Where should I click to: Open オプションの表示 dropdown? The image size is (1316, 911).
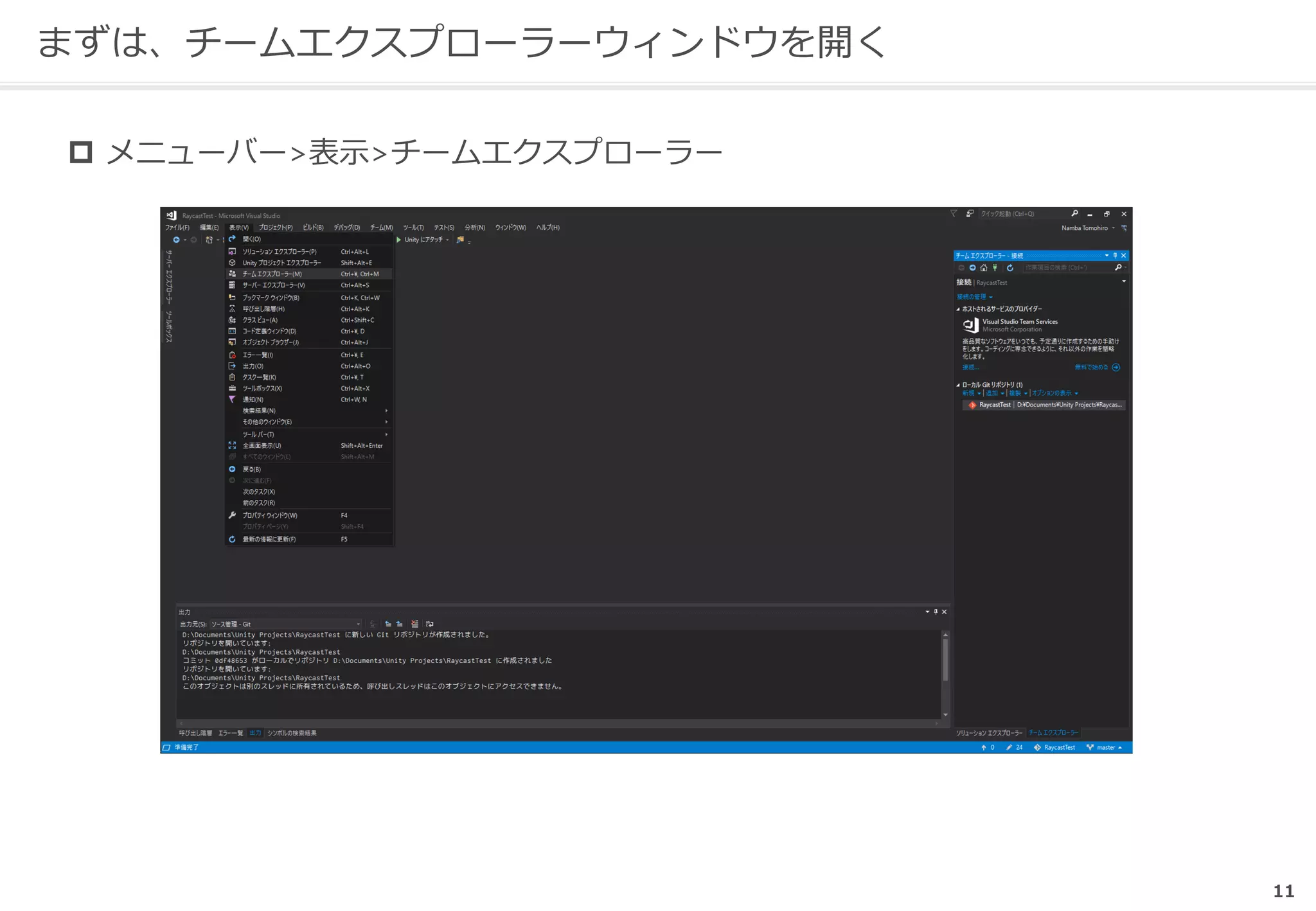tap(1054, 393)
